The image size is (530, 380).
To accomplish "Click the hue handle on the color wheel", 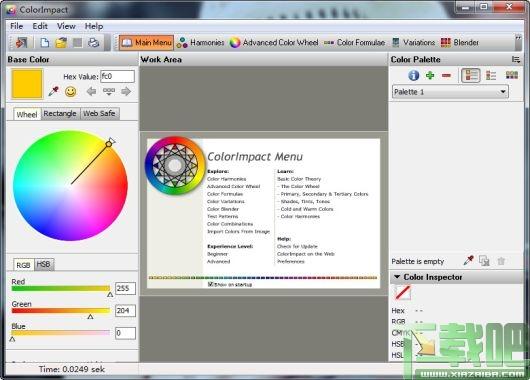I will [109, 144].
